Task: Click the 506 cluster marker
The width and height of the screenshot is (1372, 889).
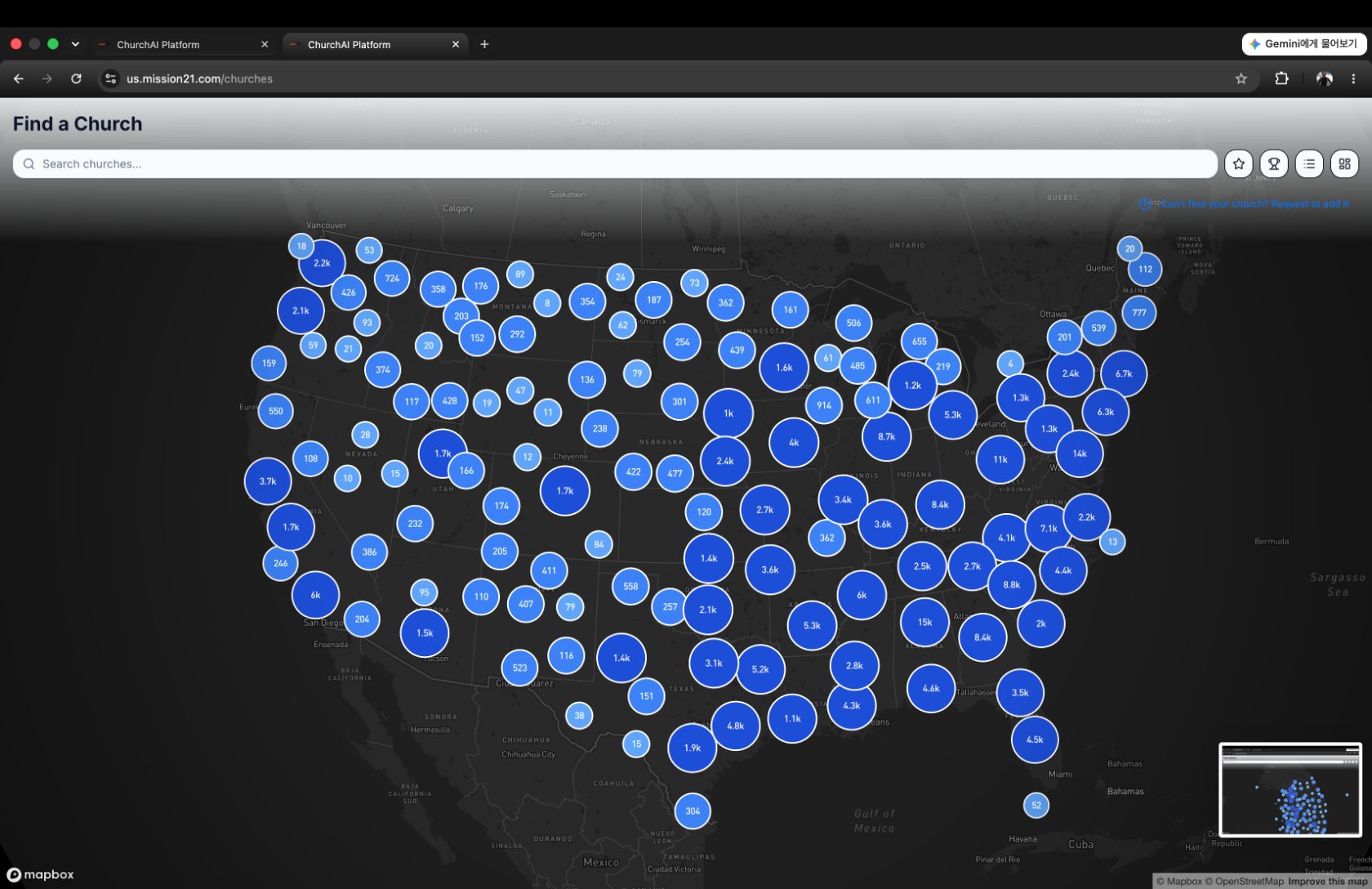Action: point(853,323)
